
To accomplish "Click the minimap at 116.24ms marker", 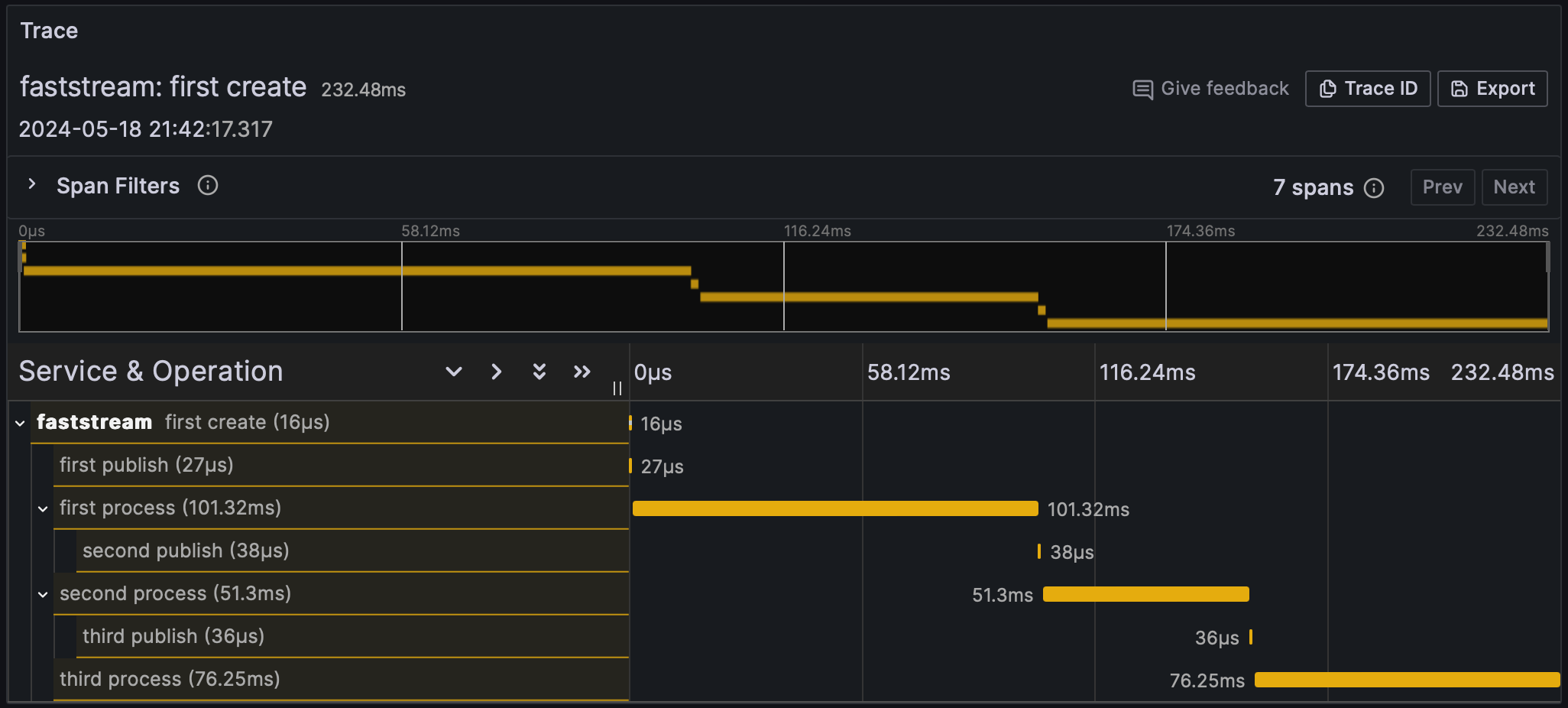I will [784, 287].
